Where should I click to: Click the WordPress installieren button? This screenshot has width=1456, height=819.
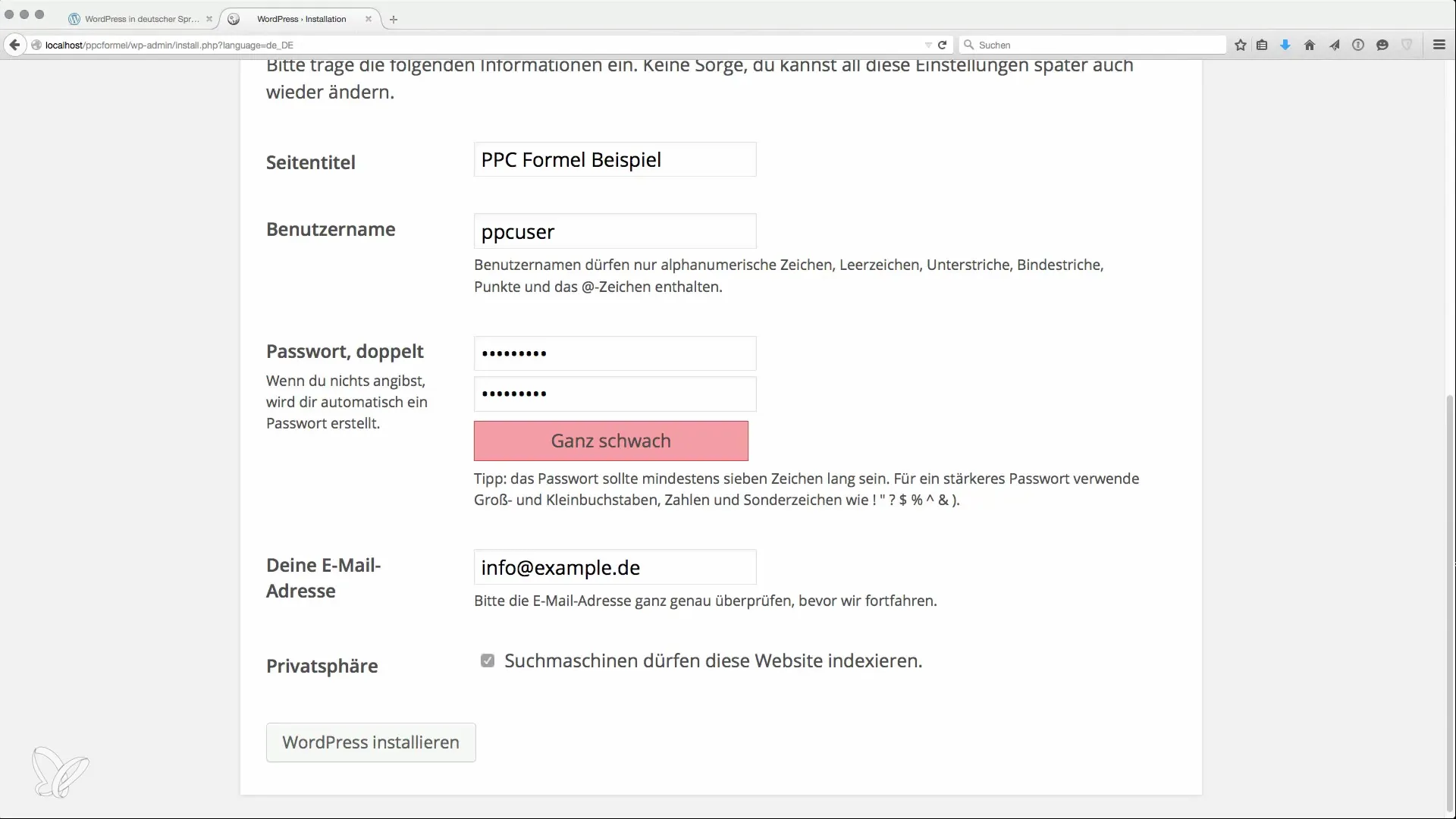pos(371,742)
